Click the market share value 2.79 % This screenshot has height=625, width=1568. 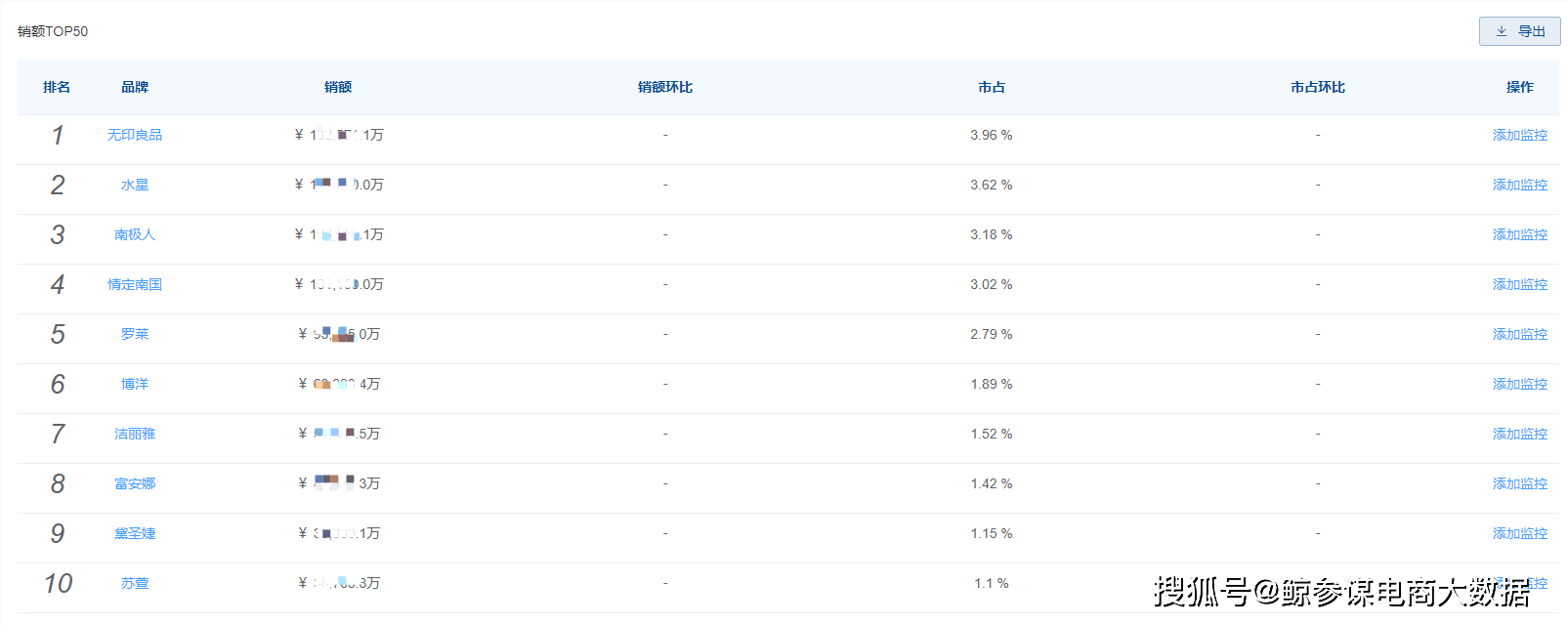[992, 334]
